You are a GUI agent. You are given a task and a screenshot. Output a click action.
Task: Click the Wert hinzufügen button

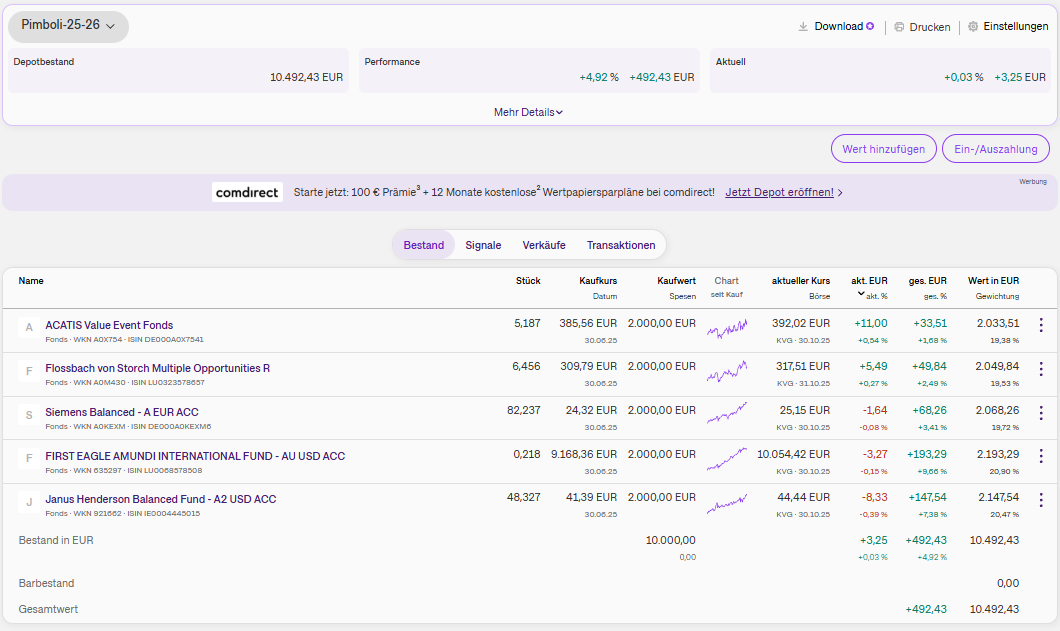tap(883, 149)
